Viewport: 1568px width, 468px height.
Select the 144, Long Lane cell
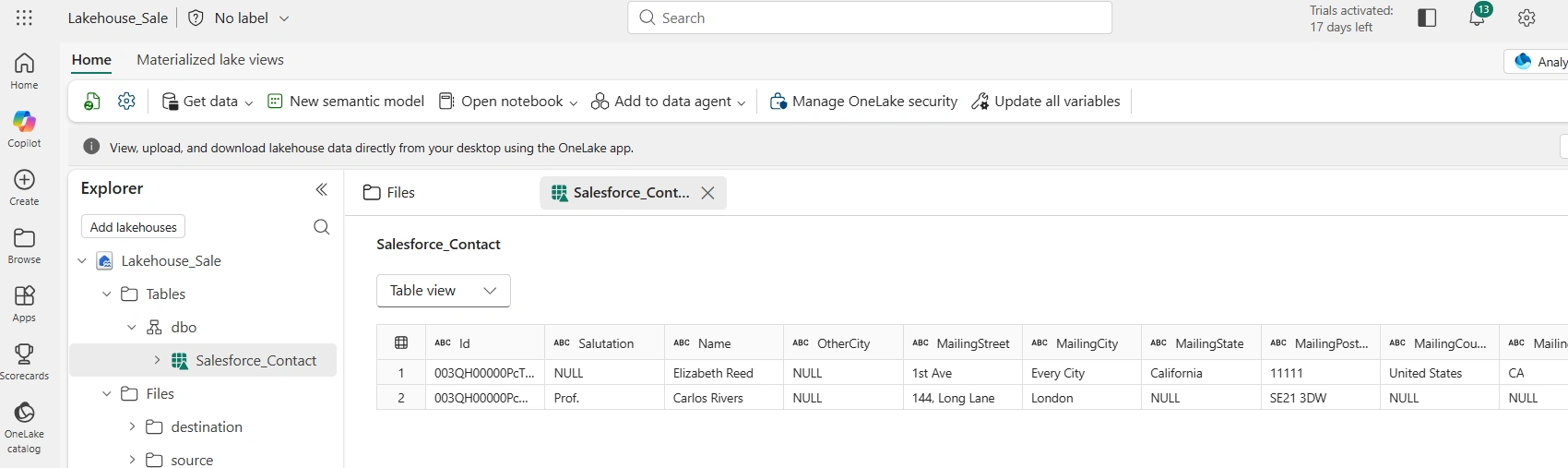(x=963, y=398)
